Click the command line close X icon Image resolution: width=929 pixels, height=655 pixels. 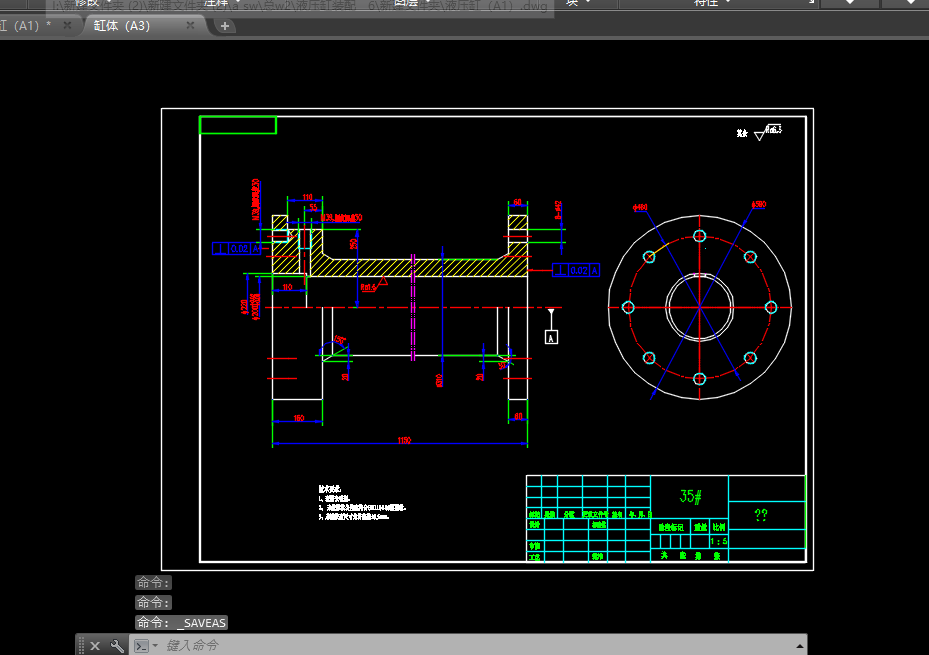95,645
